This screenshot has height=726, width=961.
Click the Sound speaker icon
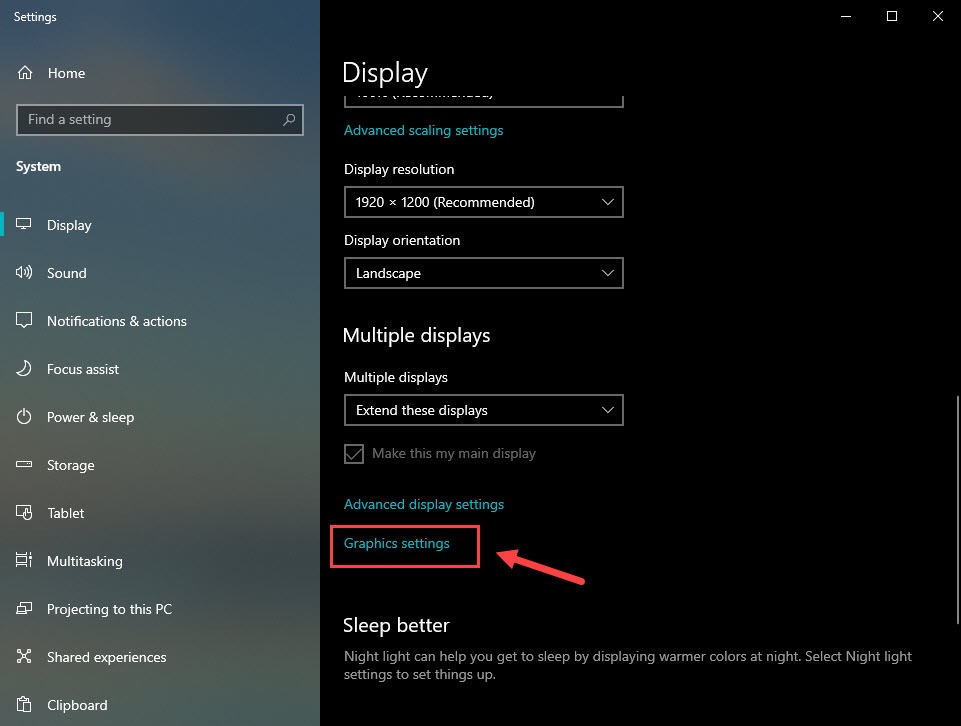coord(23,273)
